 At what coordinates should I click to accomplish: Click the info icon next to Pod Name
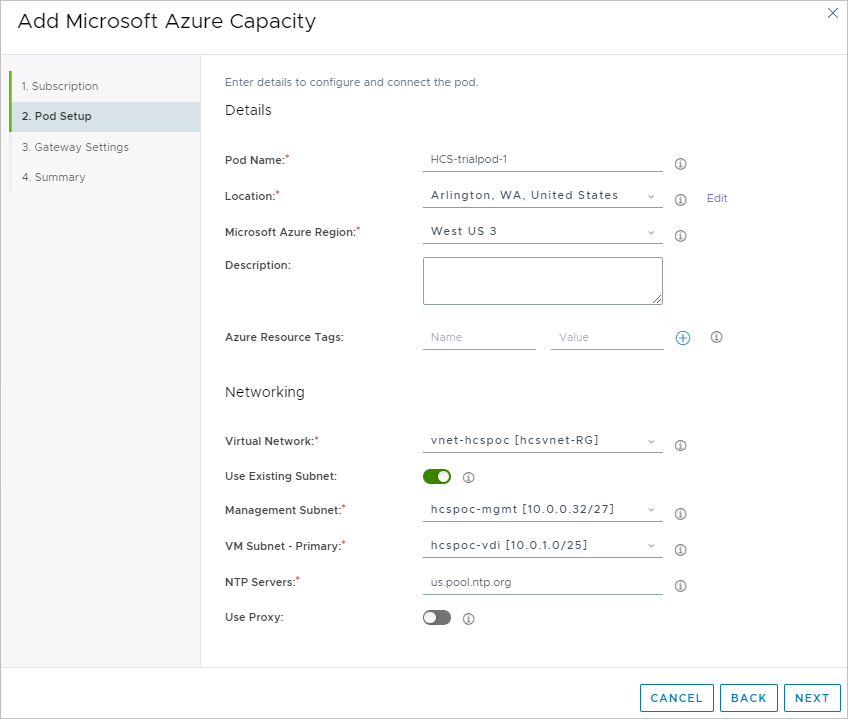tap(680, 164)
